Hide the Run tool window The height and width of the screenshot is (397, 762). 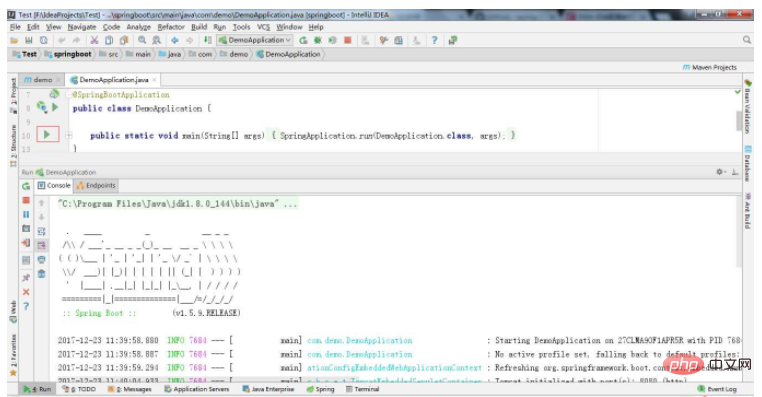[735, 172]
